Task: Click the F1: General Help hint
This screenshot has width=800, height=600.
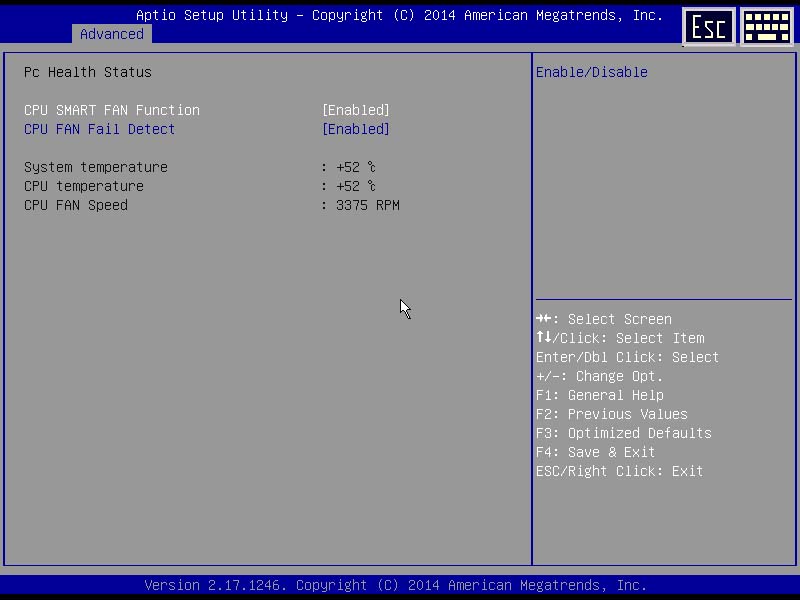Action: pos(600,395)
